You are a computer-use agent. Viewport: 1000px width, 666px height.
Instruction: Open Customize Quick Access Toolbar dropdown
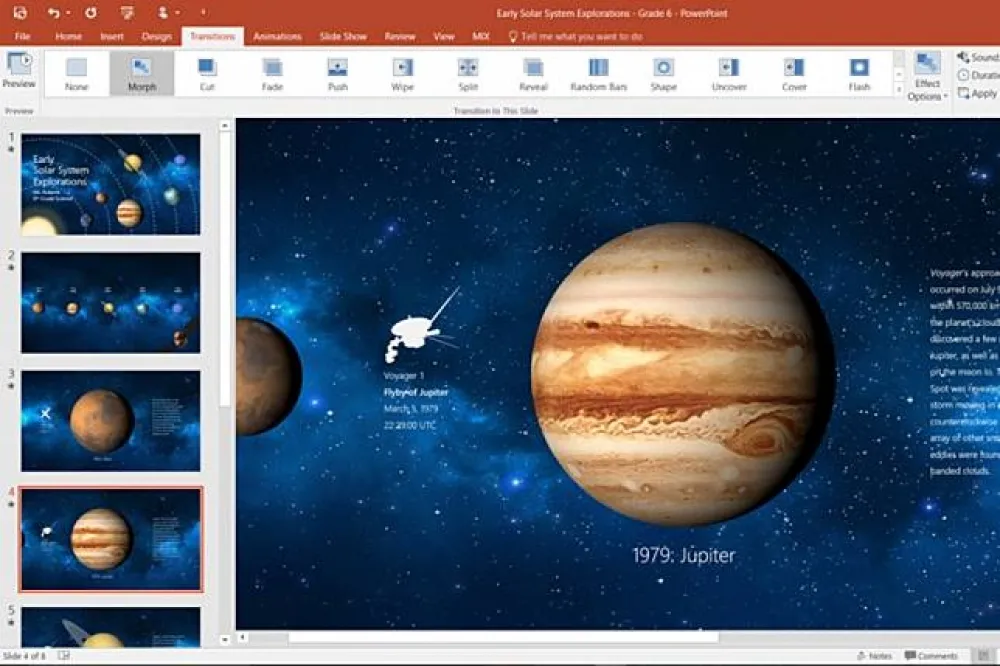click(203, 13)
